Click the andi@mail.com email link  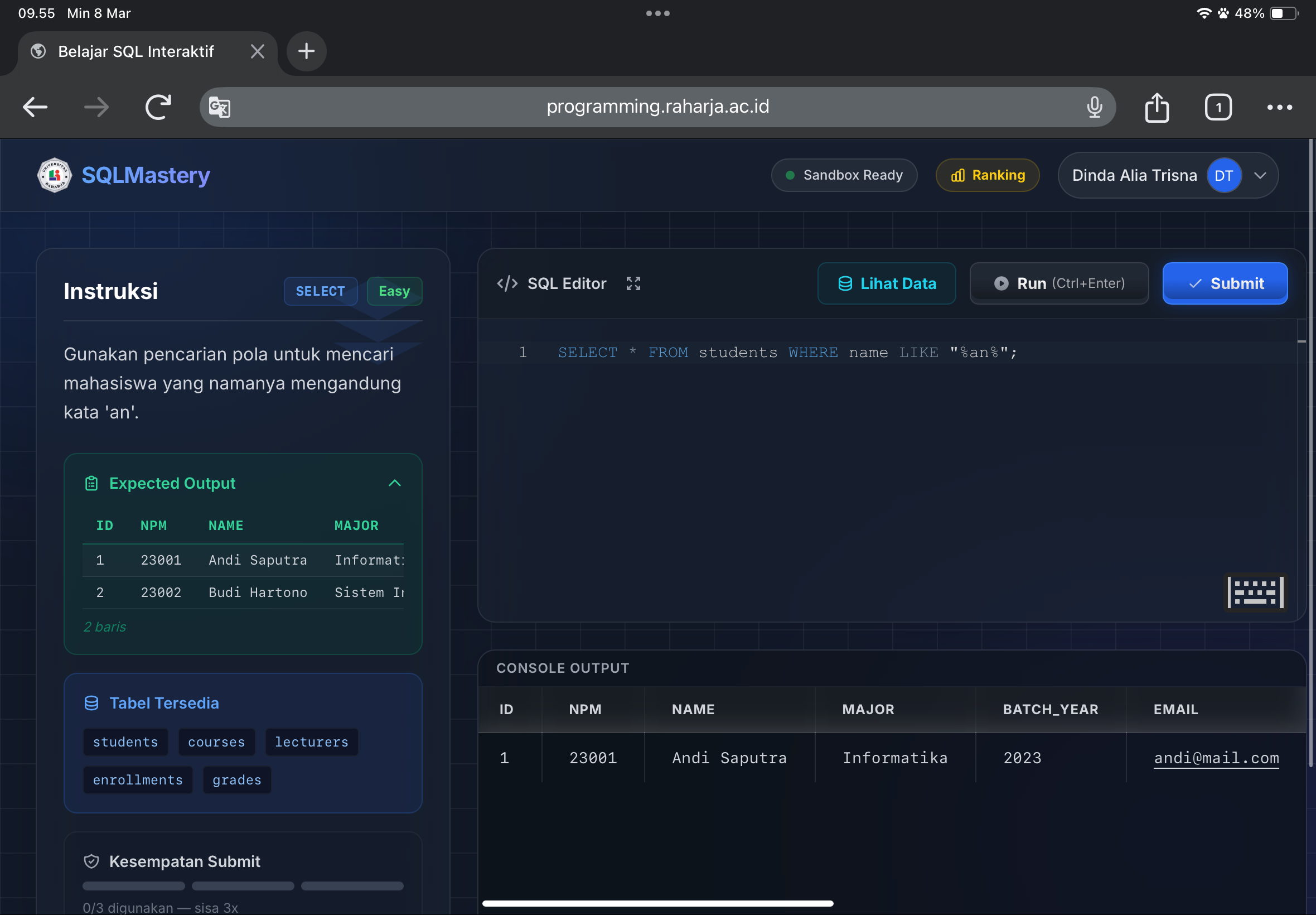coord(1216,758)
